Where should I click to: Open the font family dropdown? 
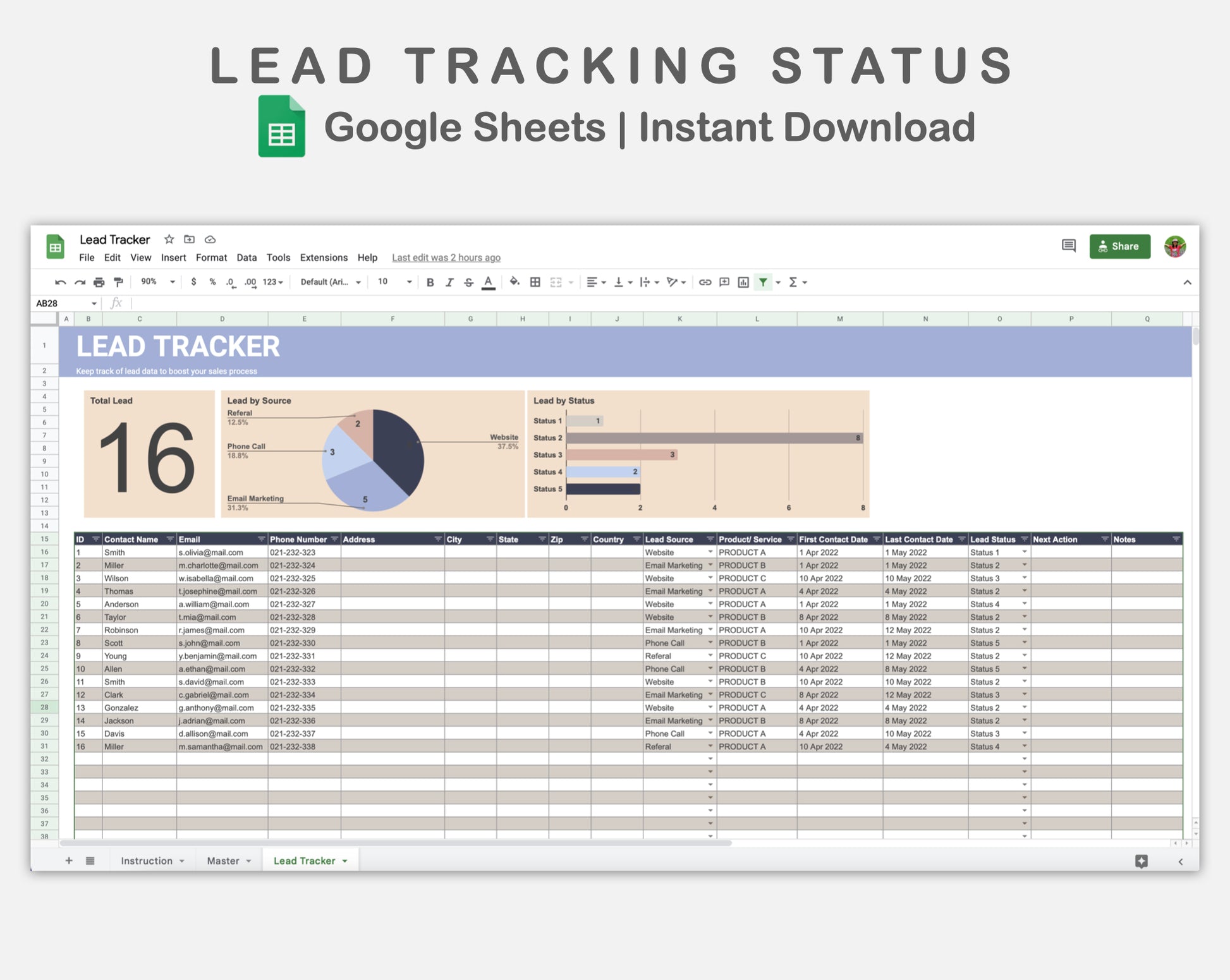330,282
